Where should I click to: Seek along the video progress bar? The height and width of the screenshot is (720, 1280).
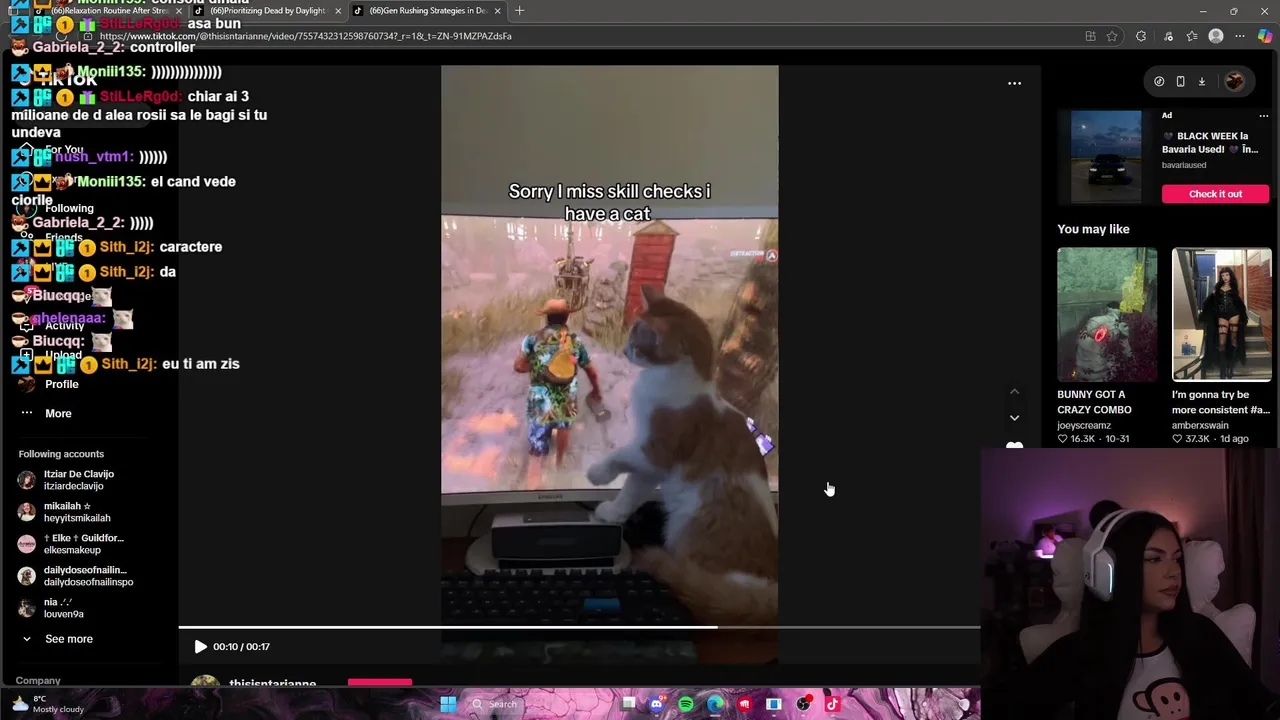(579, 628)
